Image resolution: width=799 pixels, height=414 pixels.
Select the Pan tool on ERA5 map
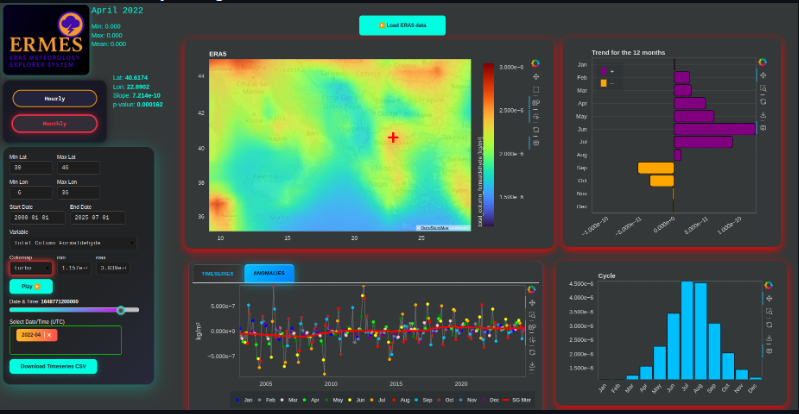point(537,76)
